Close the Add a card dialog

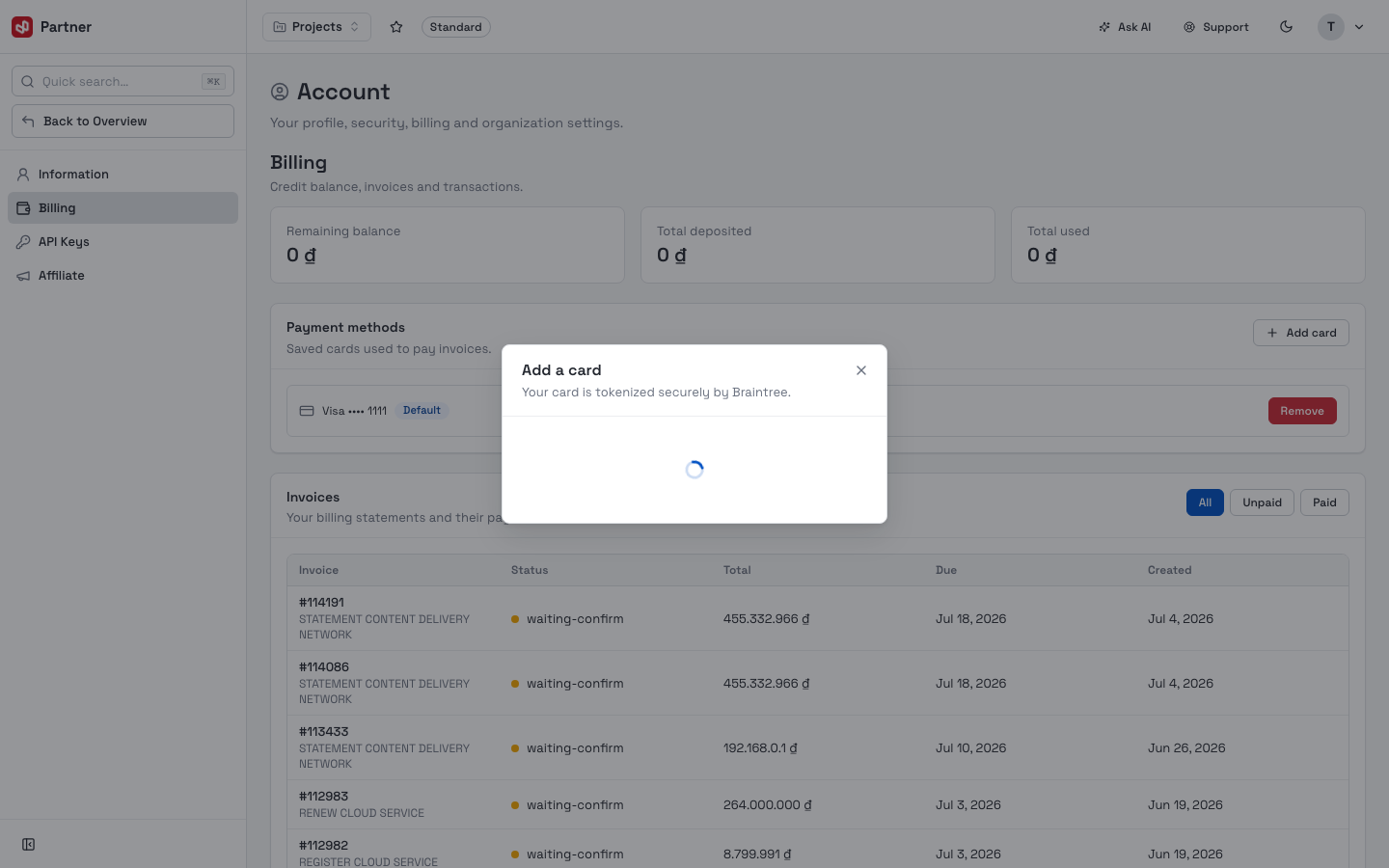point(861,370)
